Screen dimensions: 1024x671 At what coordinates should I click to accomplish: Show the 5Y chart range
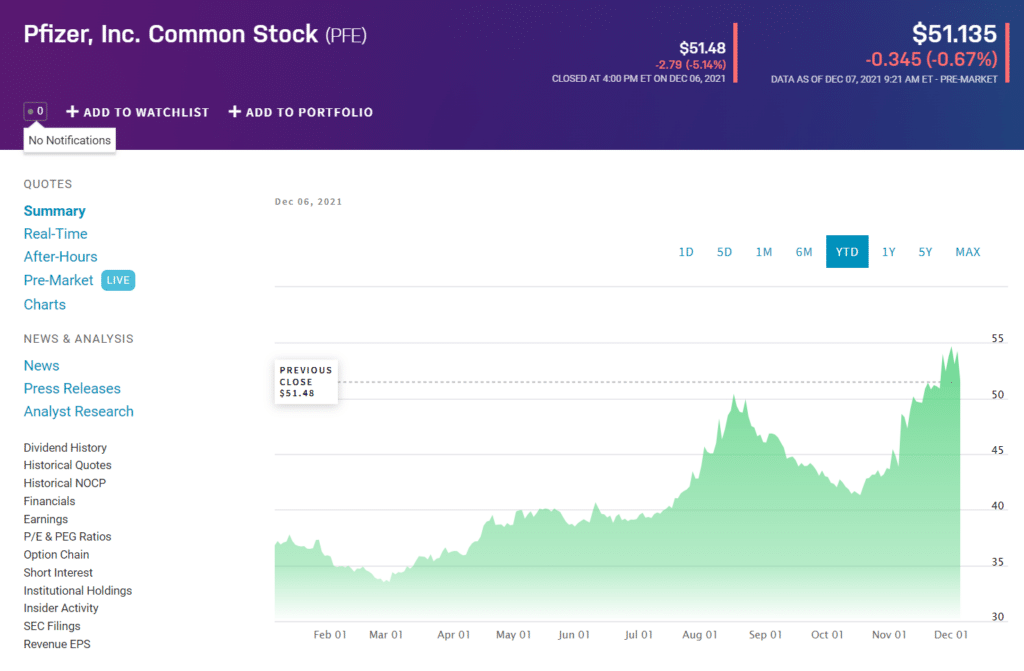(925, 252)
